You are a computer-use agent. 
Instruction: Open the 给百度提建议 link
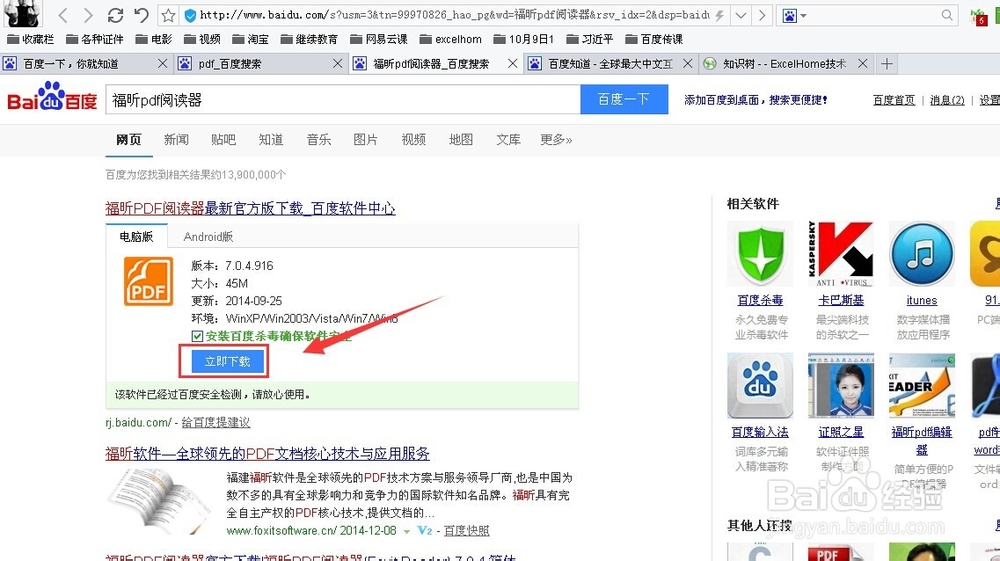[216, 423]
